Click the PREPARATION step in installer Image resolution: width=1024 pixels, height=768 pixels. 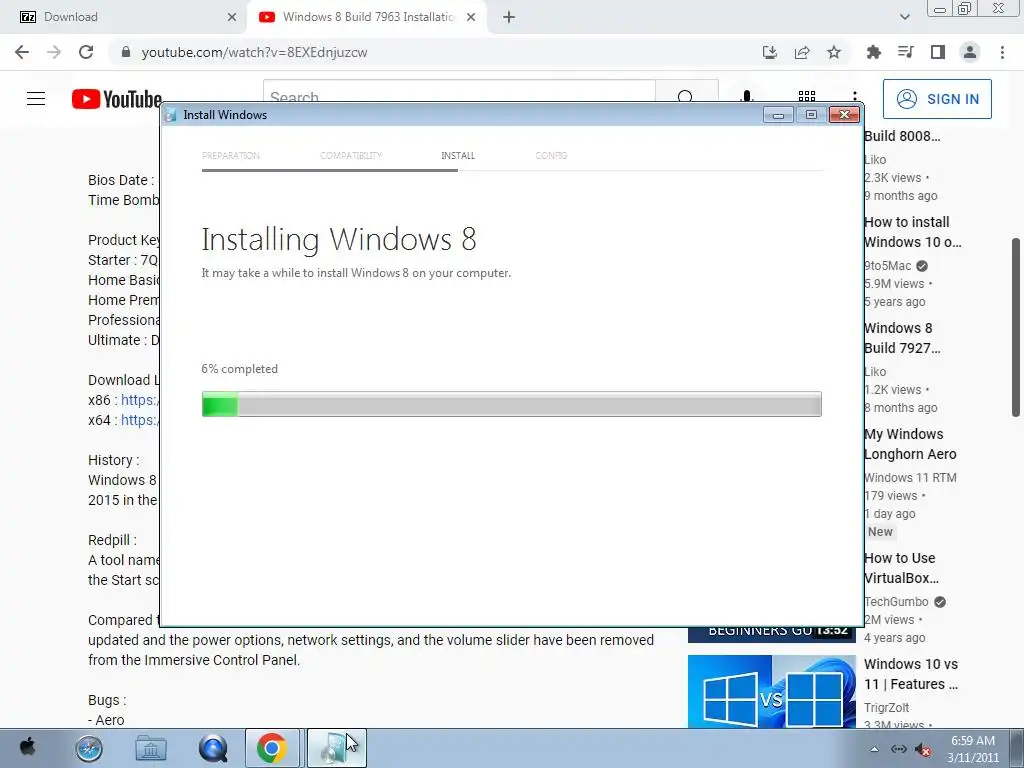coord(231,155)
